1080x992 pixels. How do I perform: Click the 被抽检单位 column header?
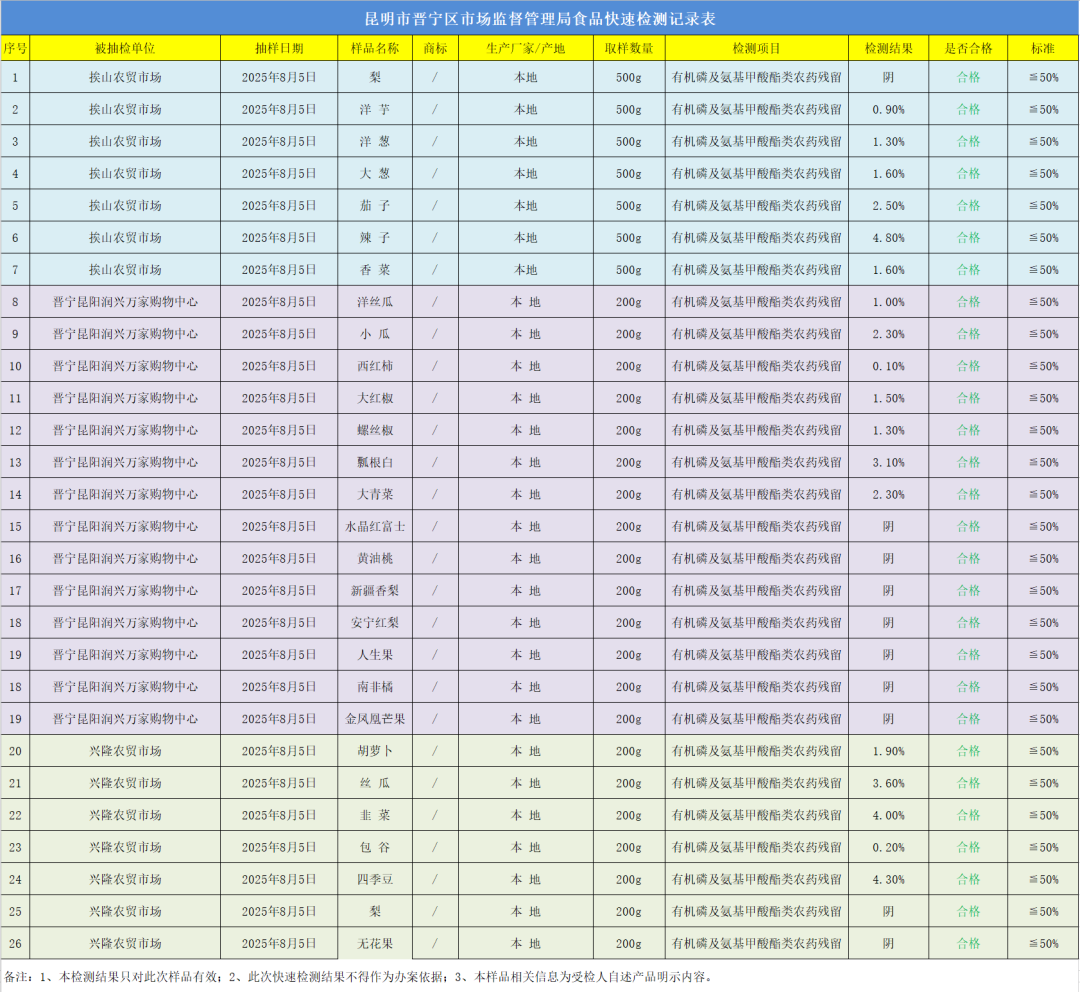click(125, 48)
